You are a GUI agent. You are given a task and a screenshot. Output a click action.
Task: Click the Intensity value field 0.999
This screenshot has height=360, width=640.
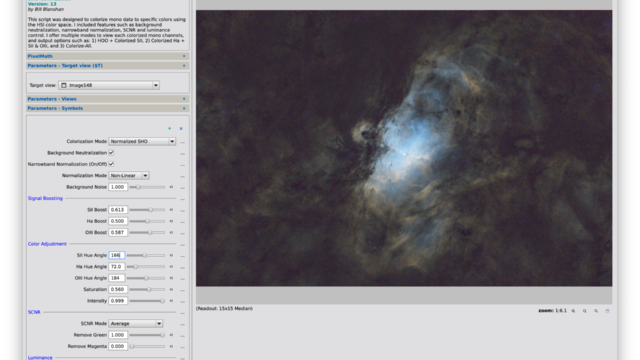point(118,301)
